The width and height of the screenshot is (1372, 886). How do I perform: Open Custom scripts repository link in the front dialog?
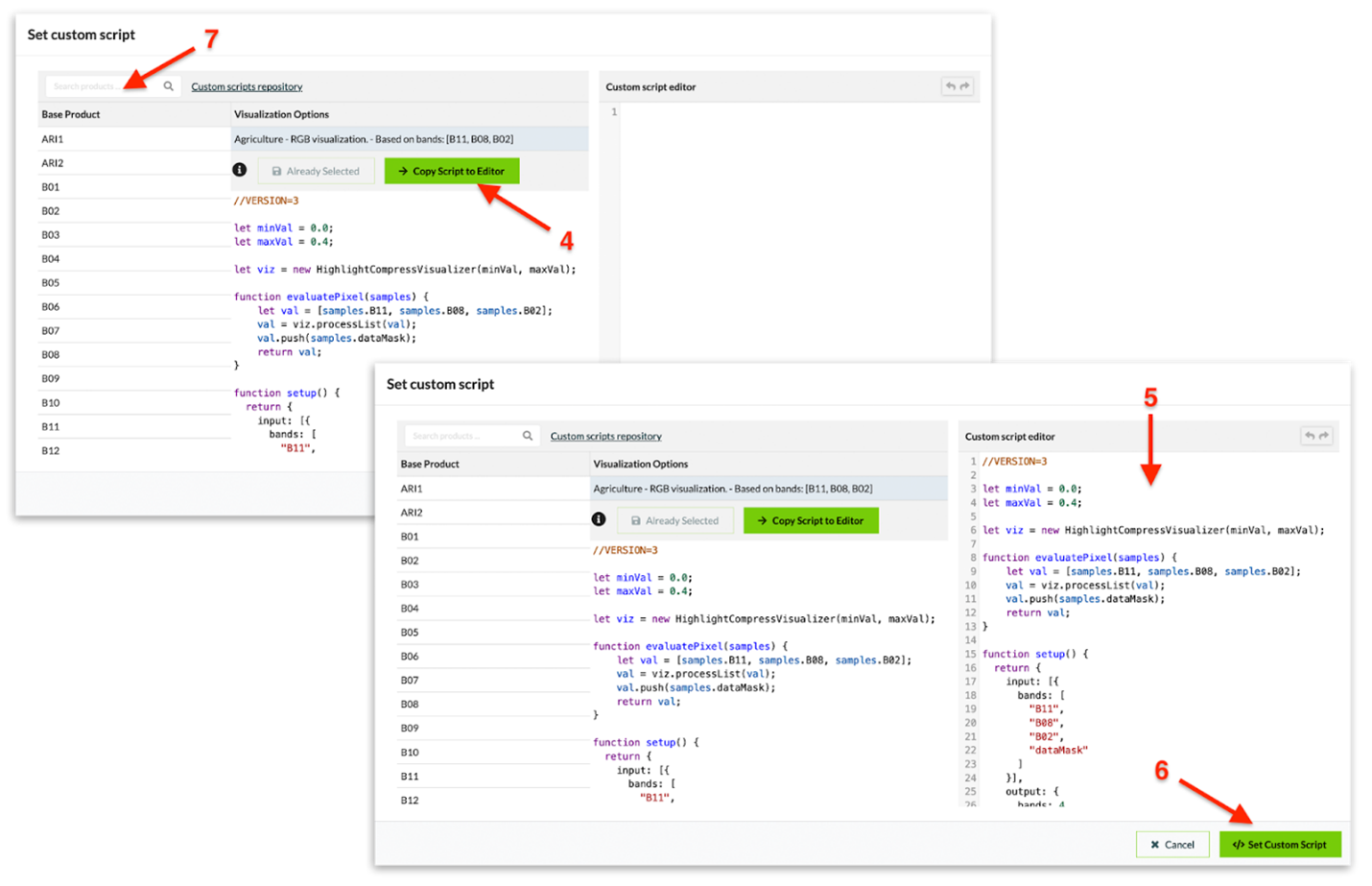[605, 437]
